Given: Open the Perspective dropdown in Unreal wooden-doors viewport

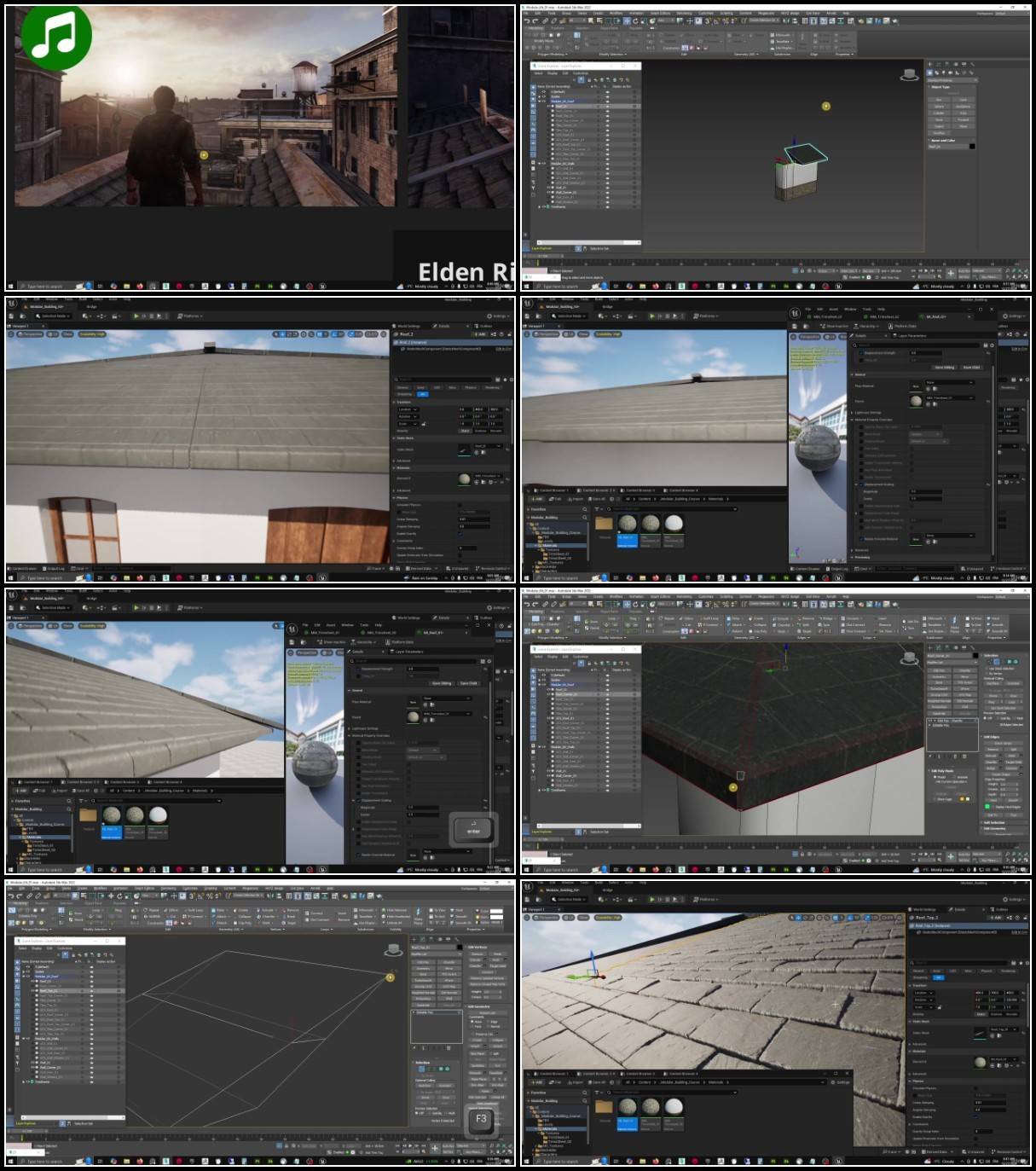Looking at the screenshot, I should [x=31, y=334].
